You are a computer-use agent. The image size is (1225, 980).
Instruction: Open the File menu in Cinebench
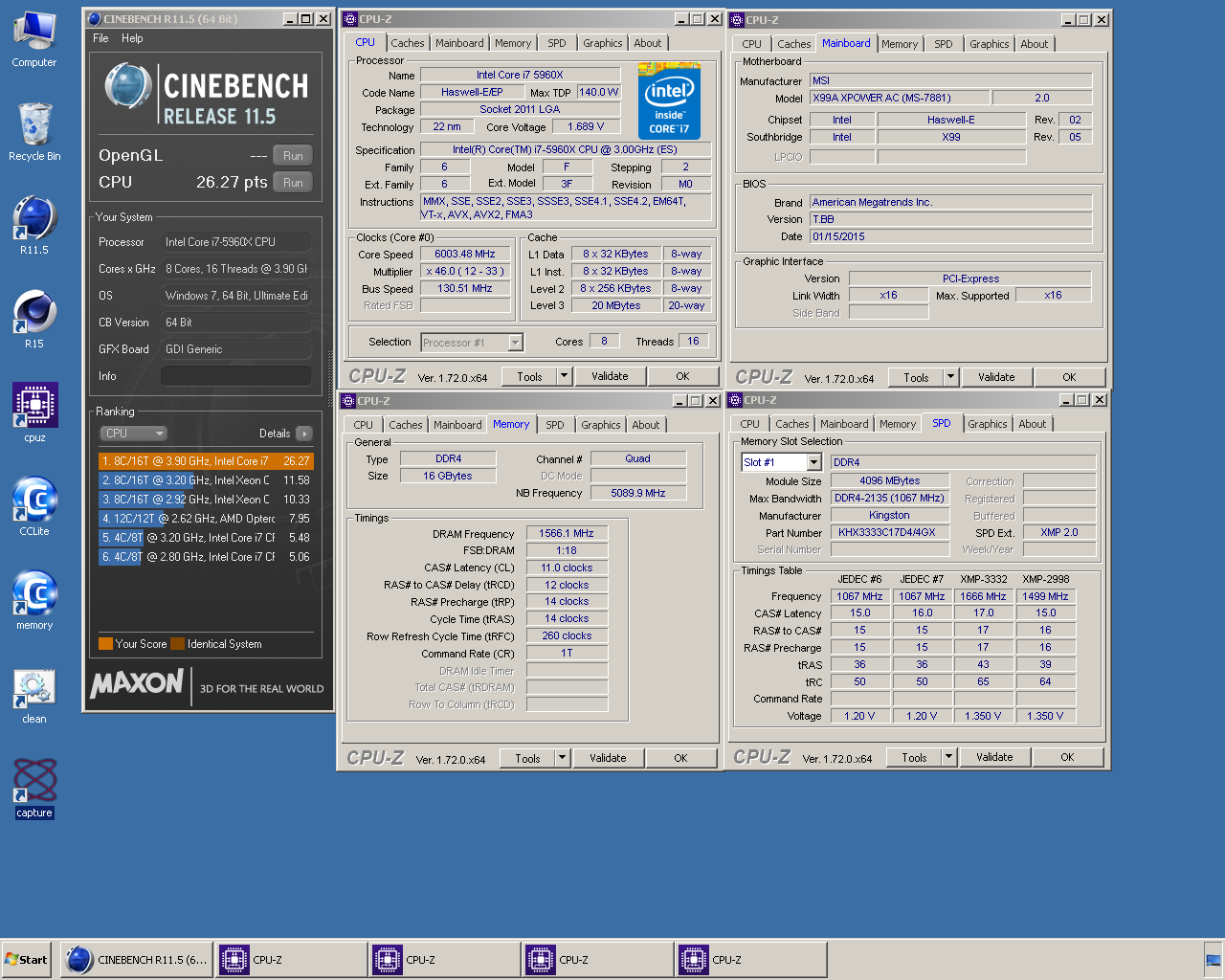pyautogui.click(x=100, y=38)
